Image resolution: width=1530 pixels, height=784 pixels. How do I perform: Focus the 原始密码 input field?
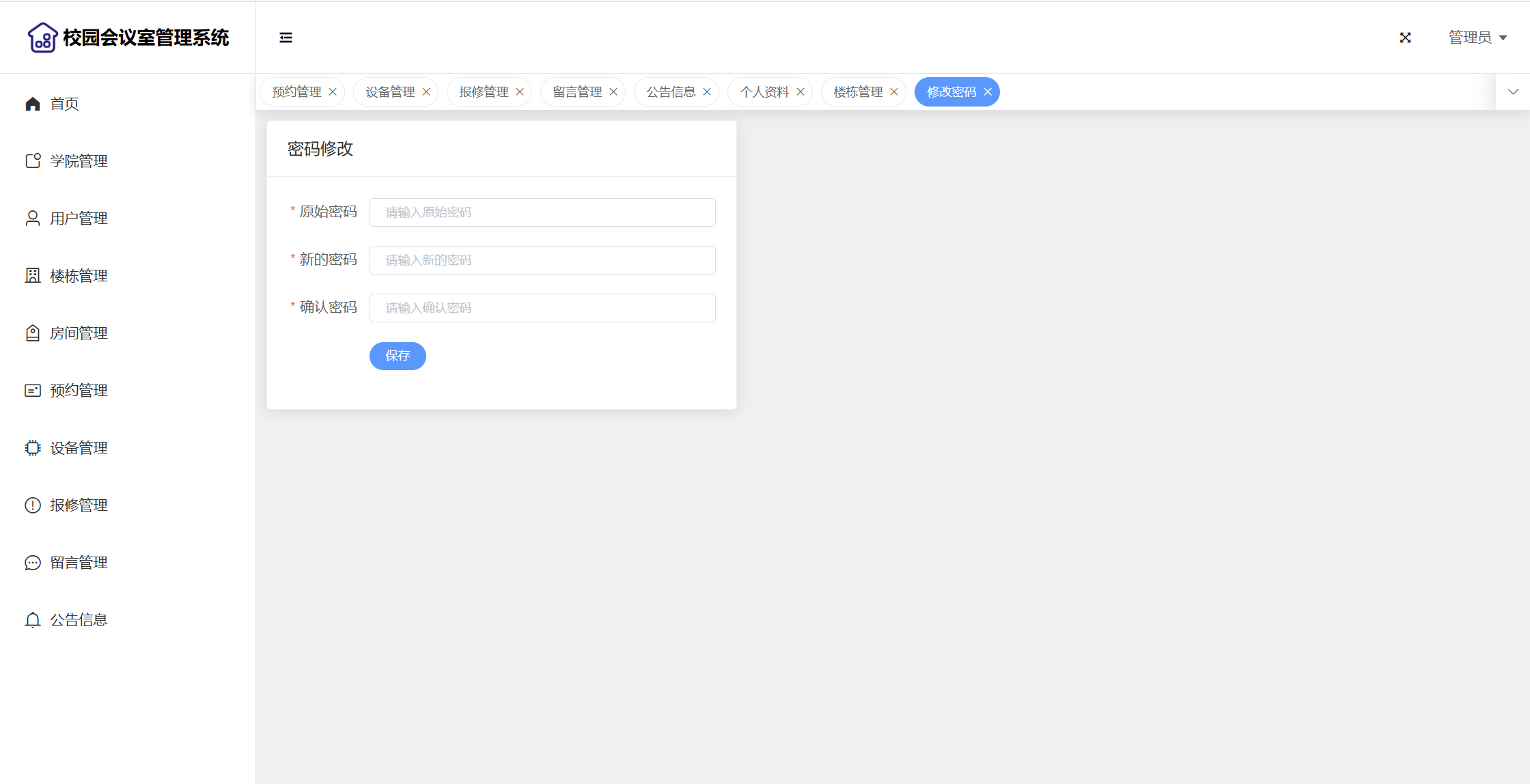point(542,212)
